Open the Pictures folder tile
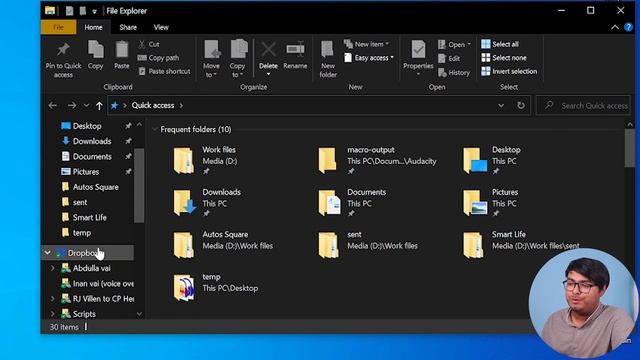 pyautogui.click(x=491, y=203)
